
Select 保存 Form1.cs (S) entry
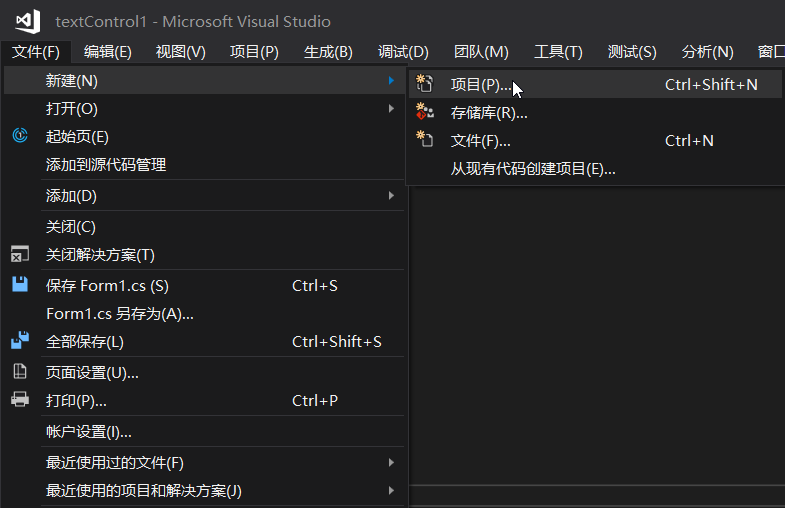click(204, 286)
